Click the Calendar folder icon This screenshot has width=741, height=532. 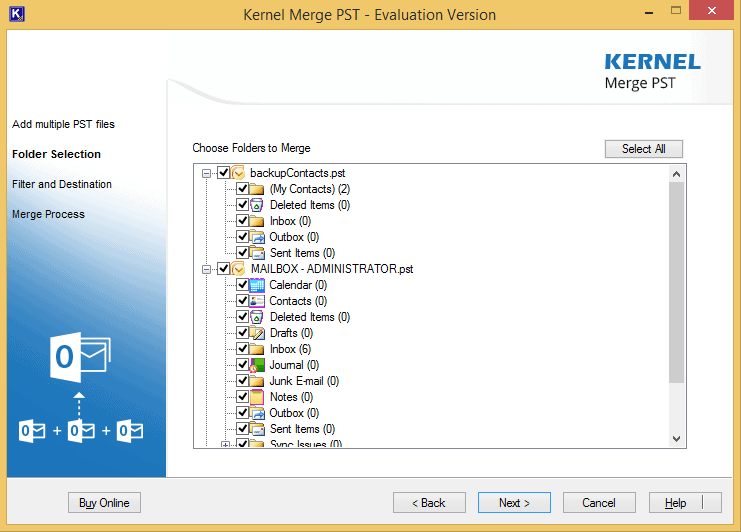tap(257, 285)
